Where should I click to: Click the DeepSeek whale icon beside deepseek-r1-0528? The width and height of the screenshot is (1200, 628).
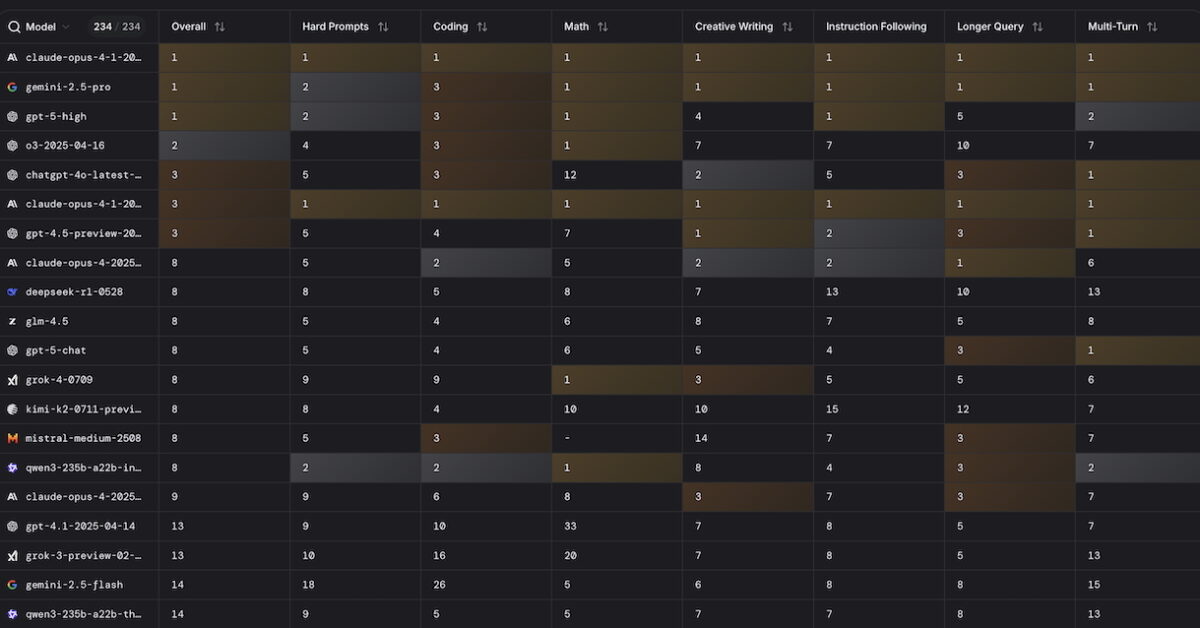(x=13, y=292)
